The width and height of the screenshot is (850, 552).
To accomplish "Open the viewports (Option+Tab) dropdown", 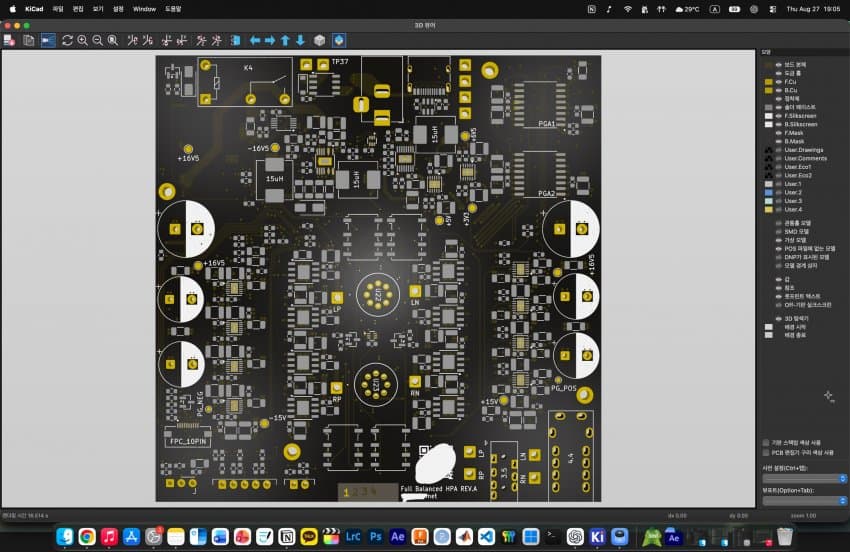I will pos(804,501).
